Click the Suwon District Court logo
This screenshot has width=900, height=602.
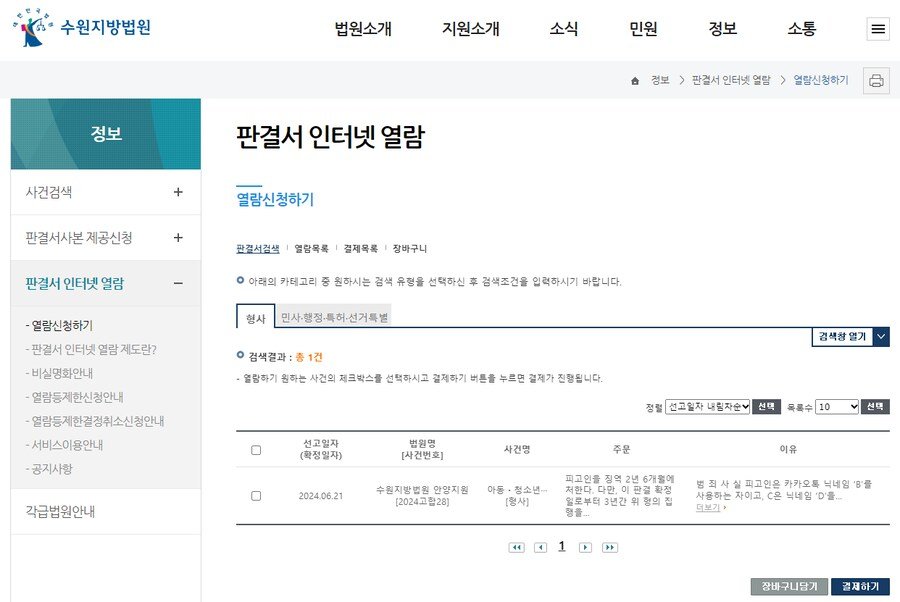click(x=82, y=28)
